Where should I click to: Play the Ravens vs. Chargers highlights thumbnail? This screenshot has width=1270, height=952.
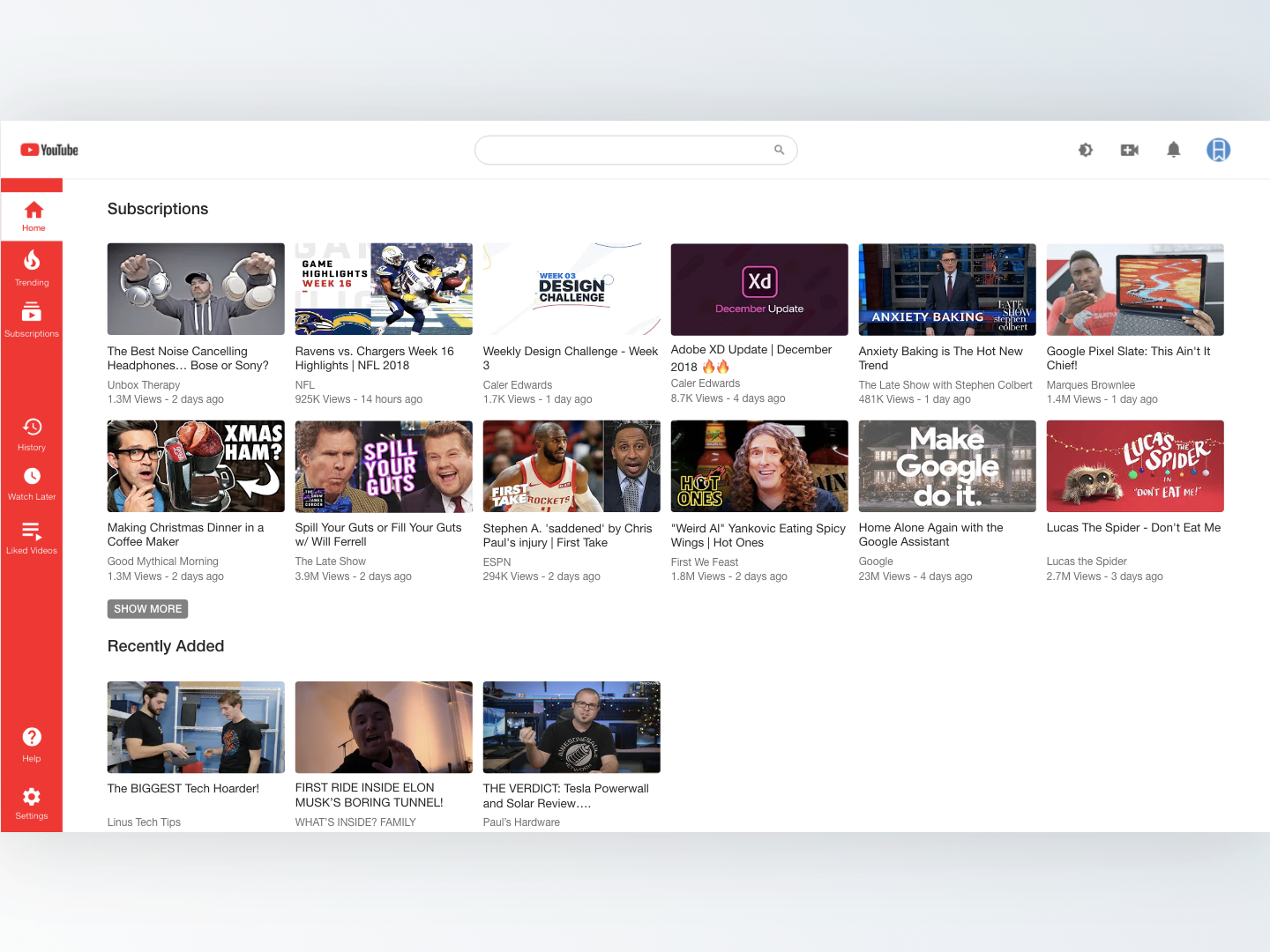[384, 289]
